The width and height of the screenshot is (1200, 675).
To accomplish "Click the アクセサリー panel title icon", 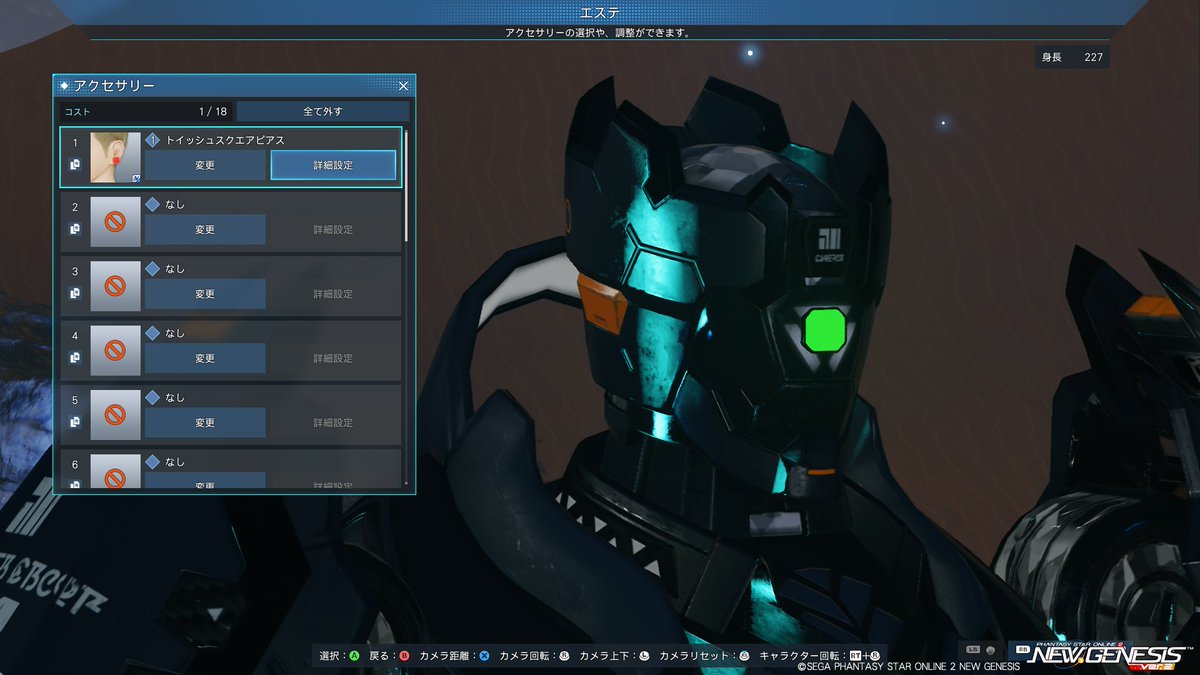I will point(65,87).
